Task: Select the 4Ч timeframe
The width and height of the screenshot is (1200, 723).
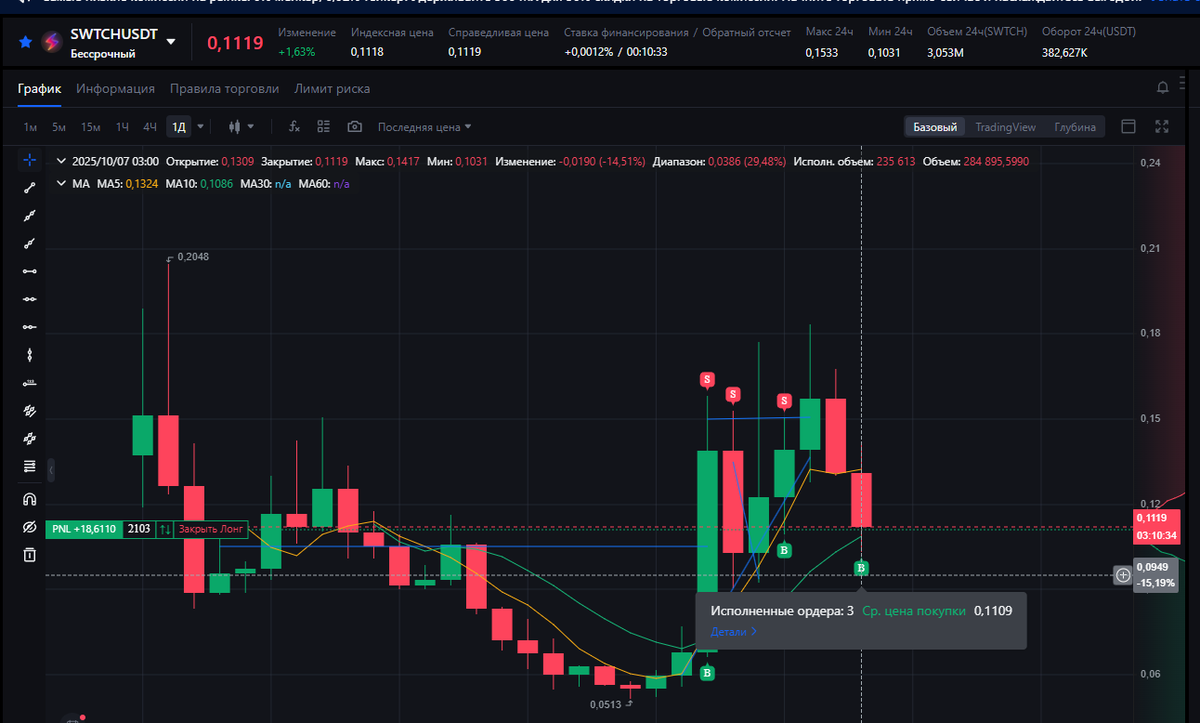Action: point(150,127)
